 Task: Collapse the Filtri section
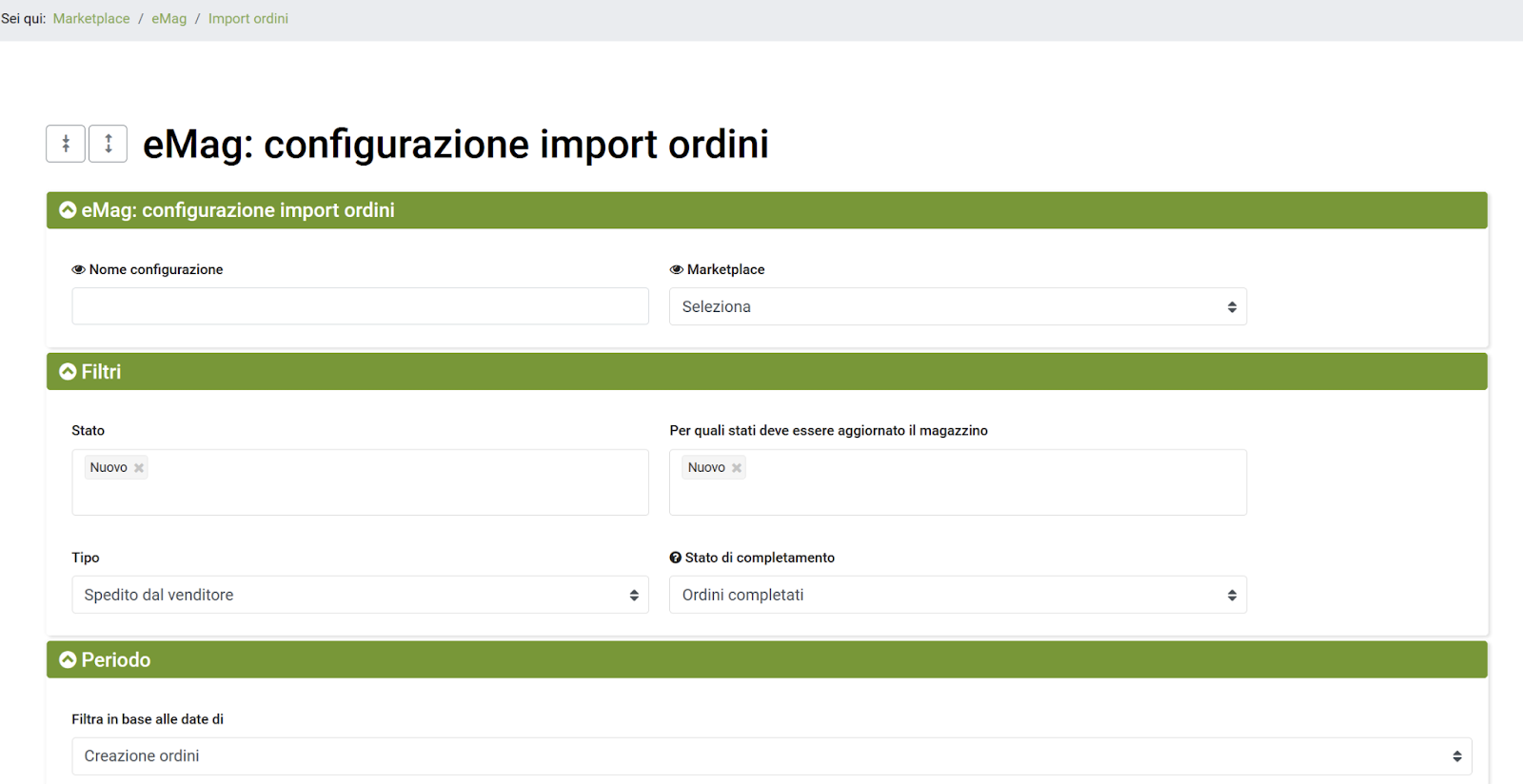(68, 372)
